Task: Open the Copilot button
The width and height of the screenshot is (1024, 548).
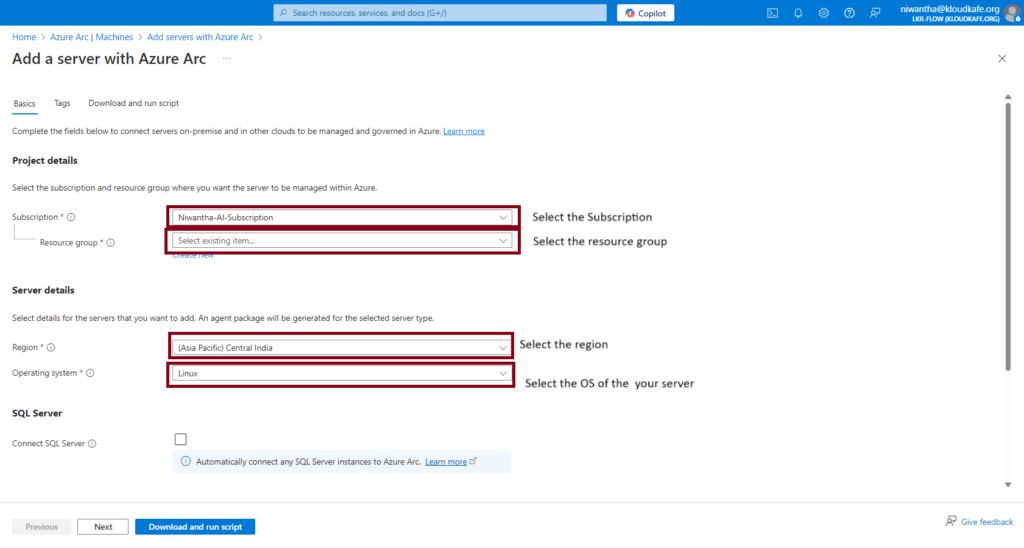Action: click(x=645, y=13)
